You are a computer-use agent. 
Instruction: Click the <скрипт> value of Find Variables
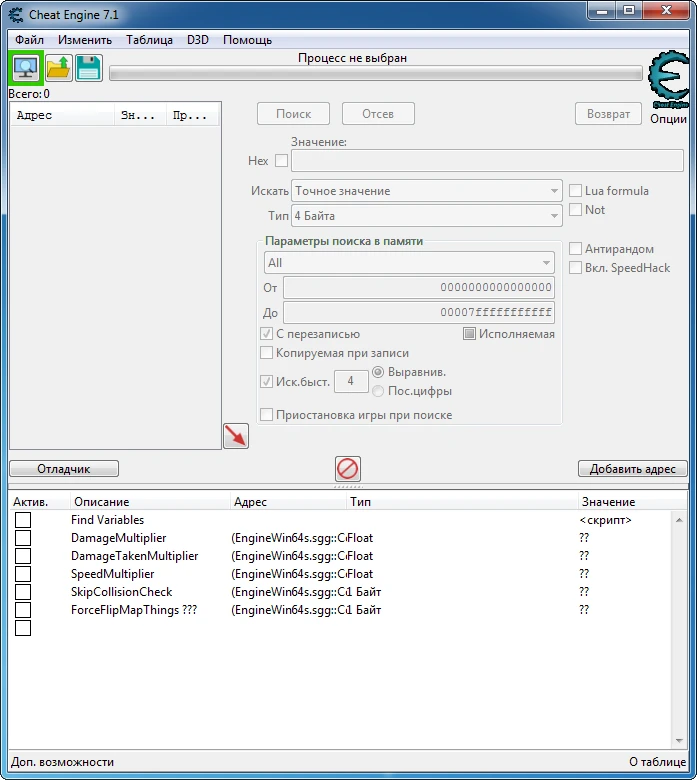(x=605, y=520)
